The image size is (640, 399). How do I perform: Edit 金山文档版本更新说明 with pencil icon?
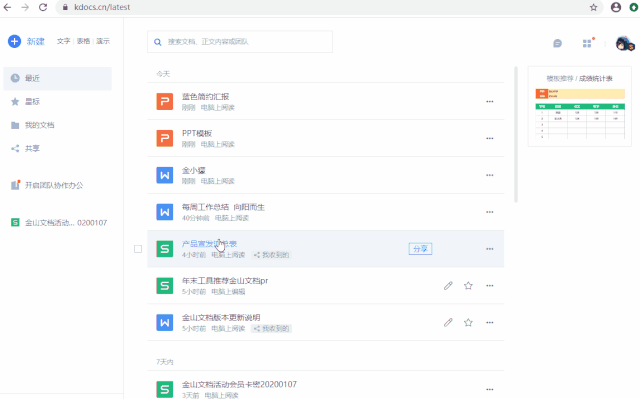point(448,322)
